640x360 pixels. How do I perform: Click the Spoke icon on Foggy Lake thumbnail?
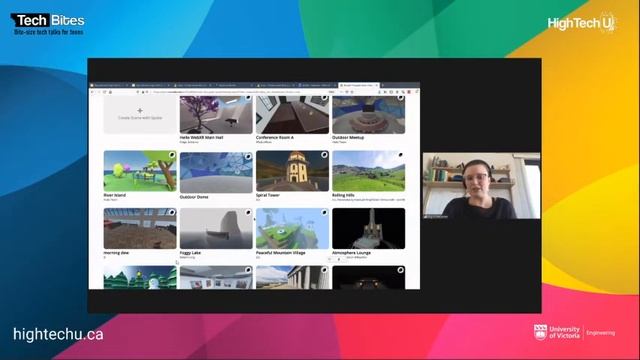(x=248, y=213)
